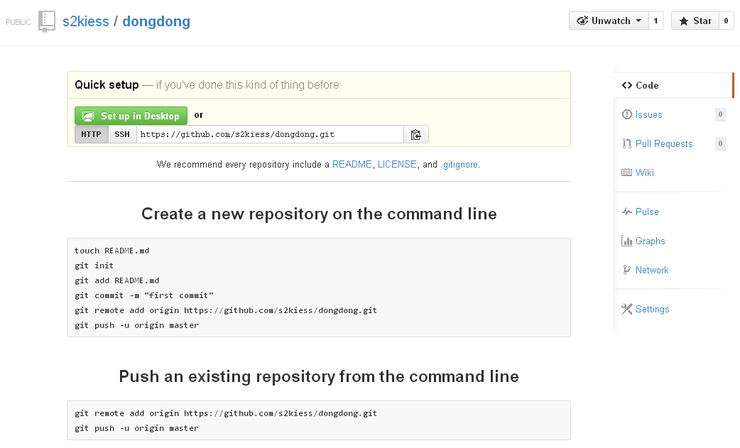Open the LICENSE recommendation link
This screenshot has height=448, width=740.
(x=397, y=164)
